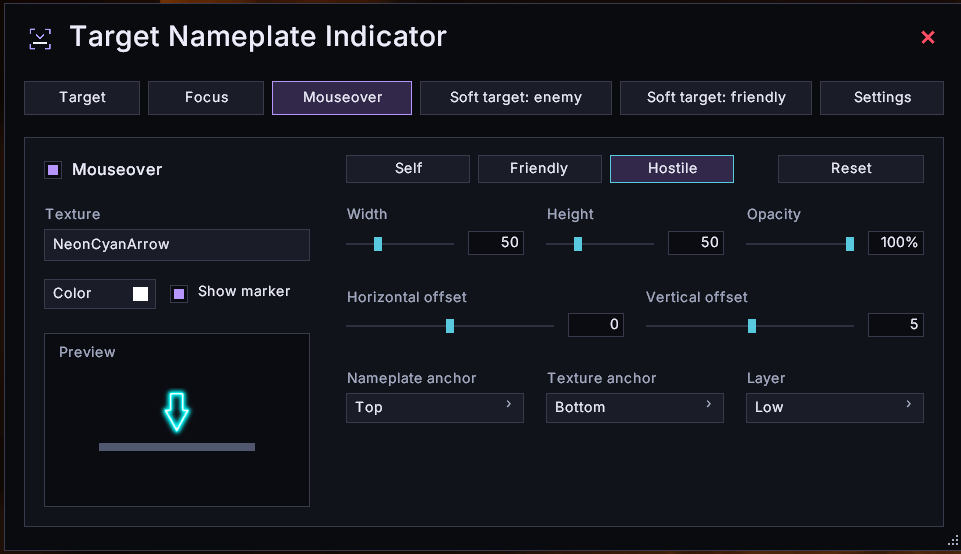Click the Width value box

coord(496,243)
